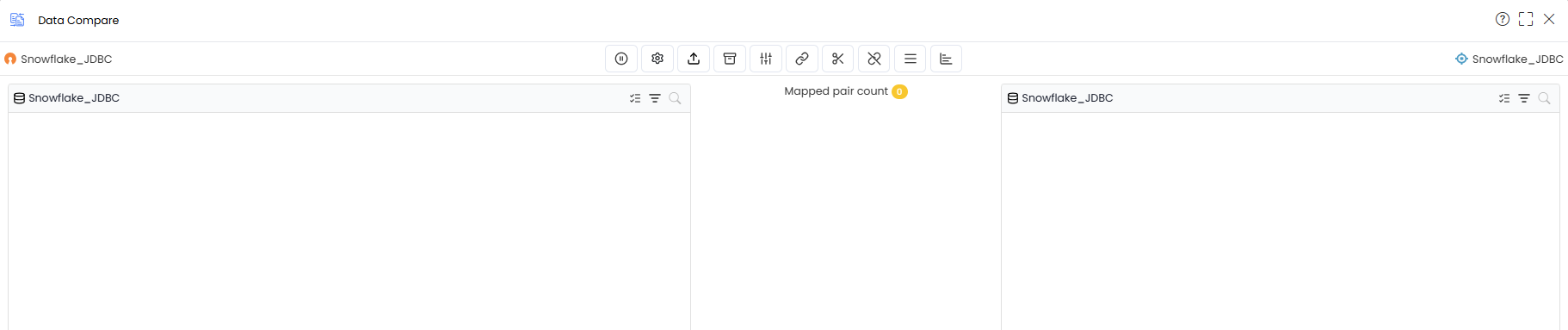Screen dimensions: 1568x330
Task: Expand Data Compare to fullscreen
Action: click(1526, 19)
